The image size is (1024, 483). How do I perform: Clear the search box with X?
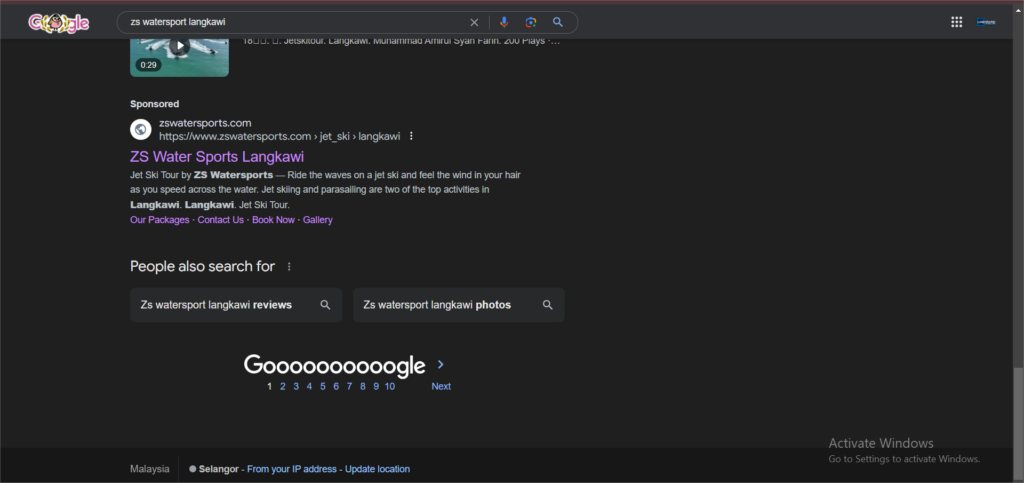point(474,22)
